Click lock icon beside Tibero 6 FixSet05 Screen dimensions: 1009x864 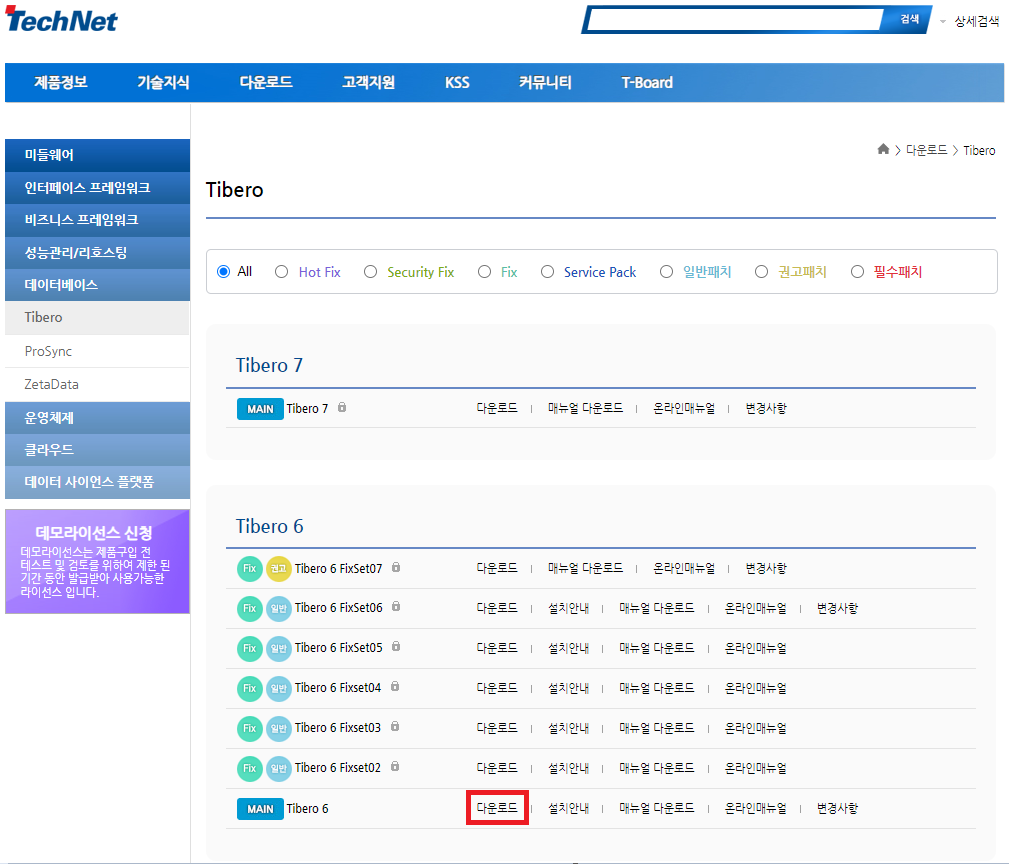(396, 647)
